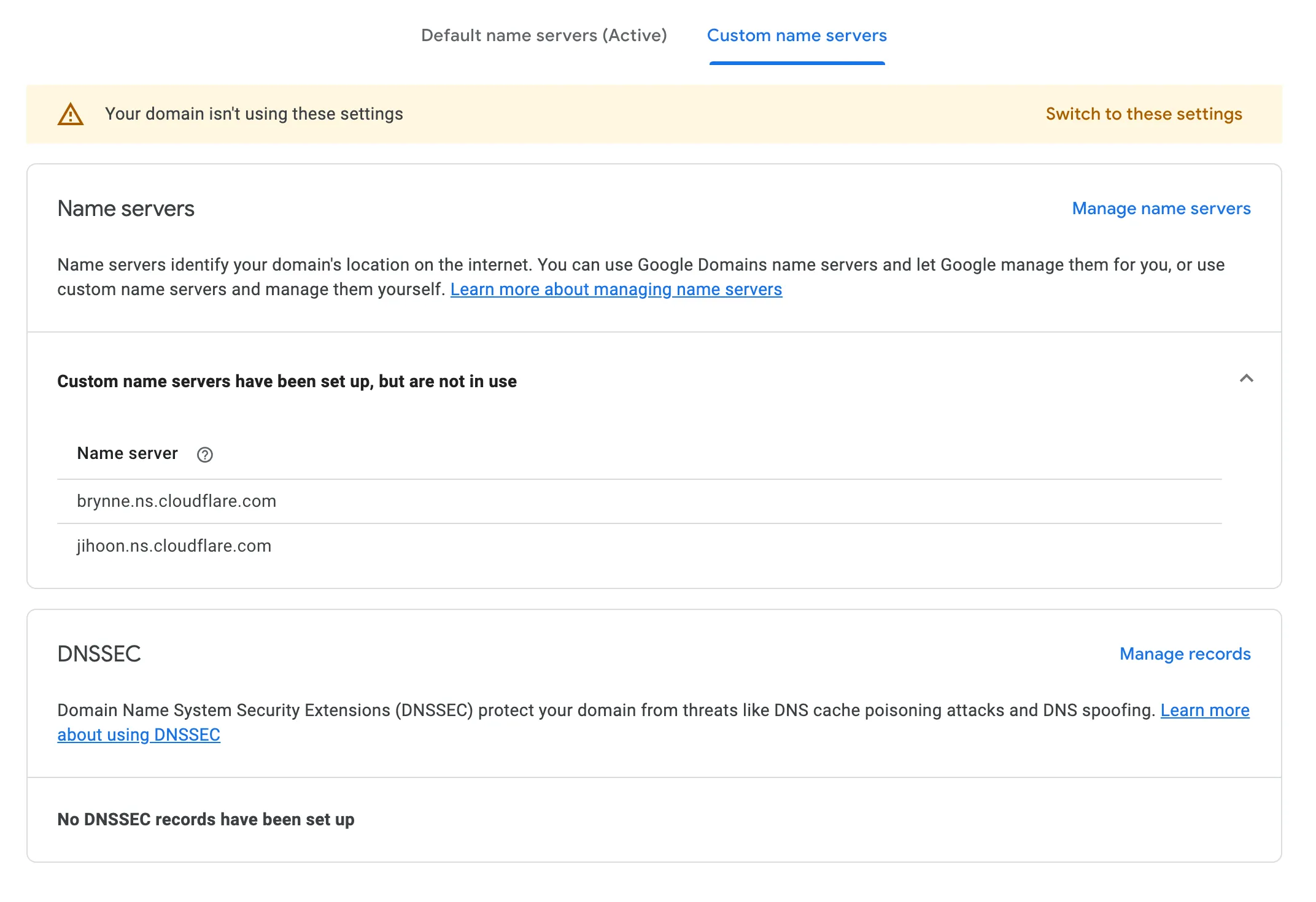1316x902 pixels.
Task: Click the warning triangle icon in banner
Action: (71, 114)
